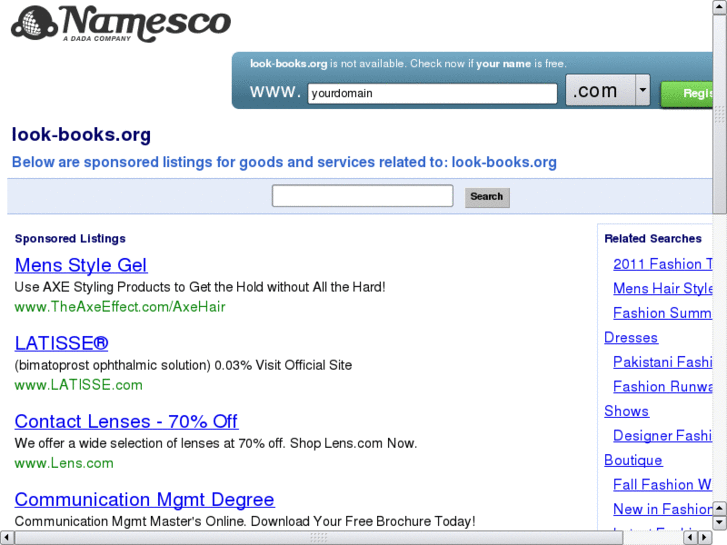This screenshot has height=545, width=727.
Task: Click the horizontal scrollbar left arrow
Action: [6, 538]
